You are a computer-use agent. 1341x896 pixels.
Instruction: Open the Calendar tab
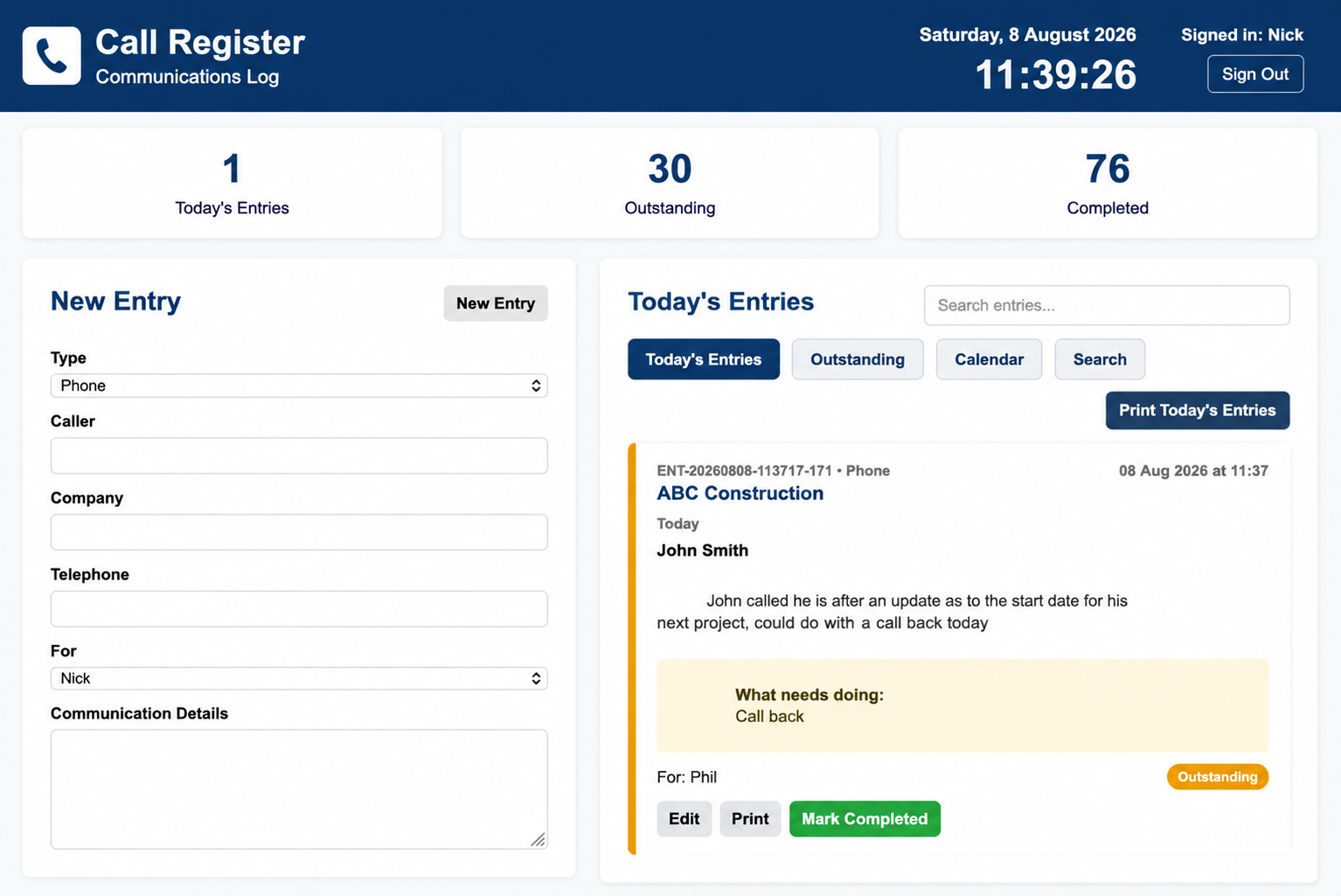(989, 359)
